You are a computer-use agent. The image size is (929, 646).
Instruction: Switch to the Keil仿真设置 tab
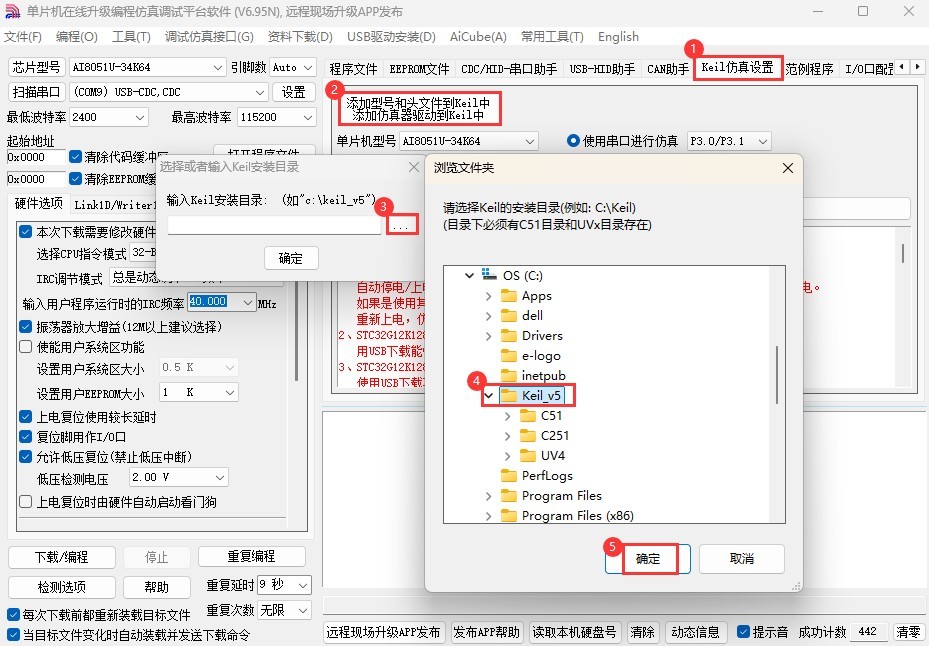738,68
